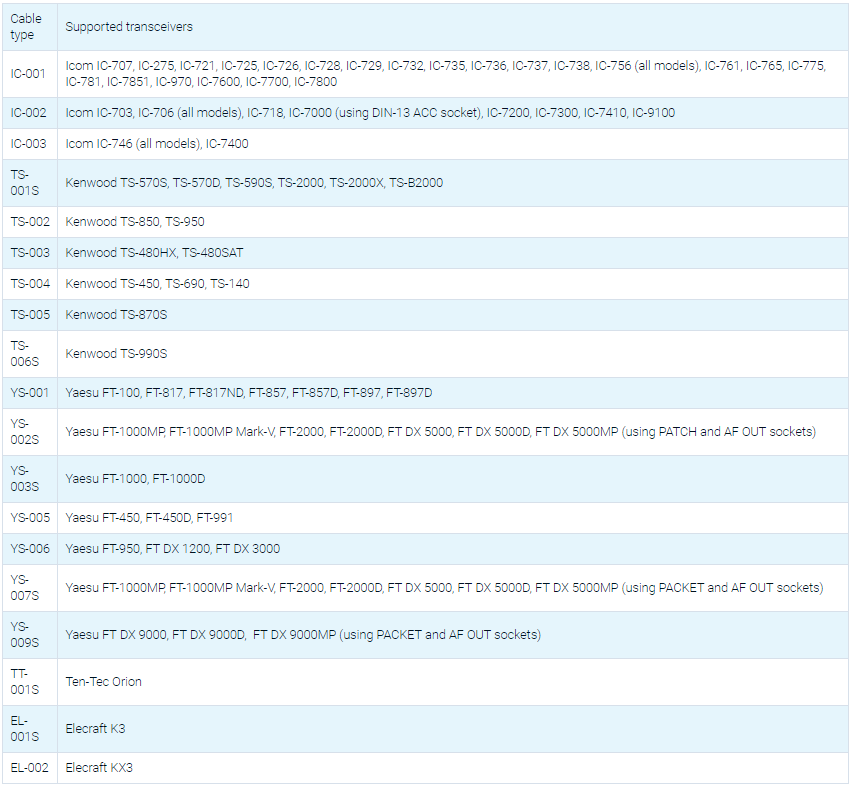Image resolution: width=849 pixels, height=791 pixels.
Task: Select the YS-007S cable type cell
Action: point(30,587)
